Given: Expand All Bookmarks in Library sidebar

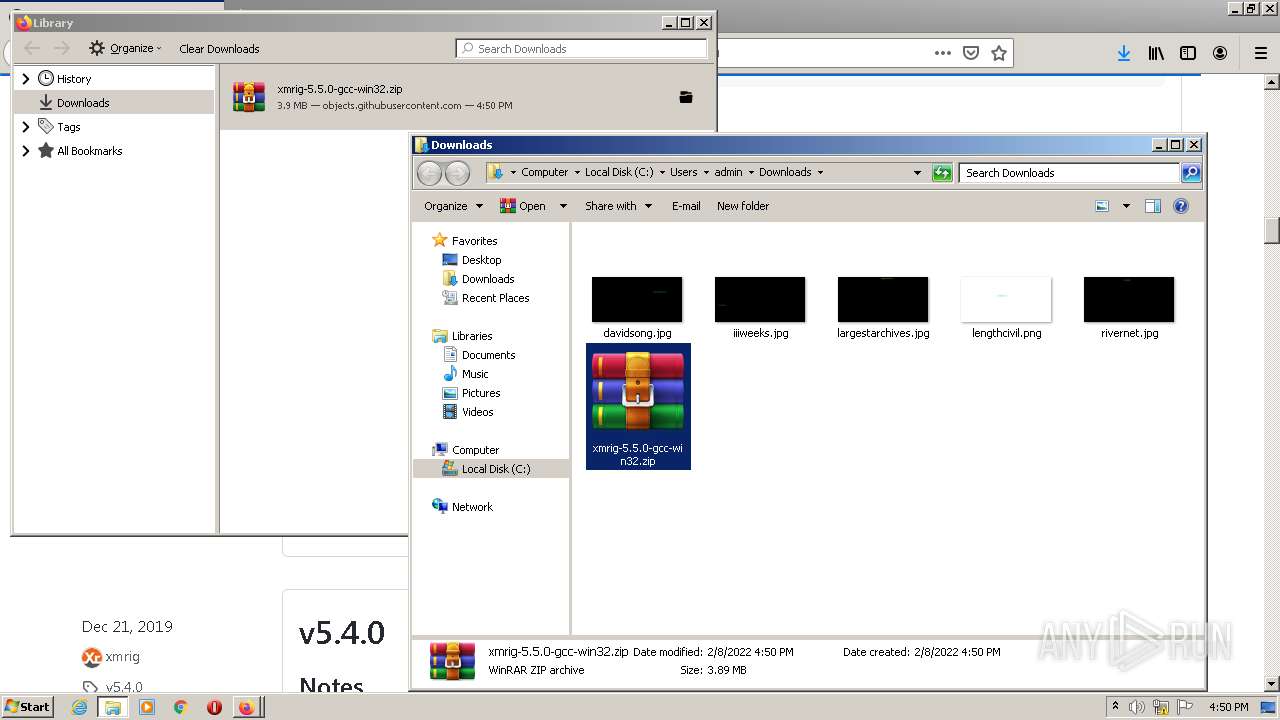Looking at the screenshot, I should pos(26,151).
